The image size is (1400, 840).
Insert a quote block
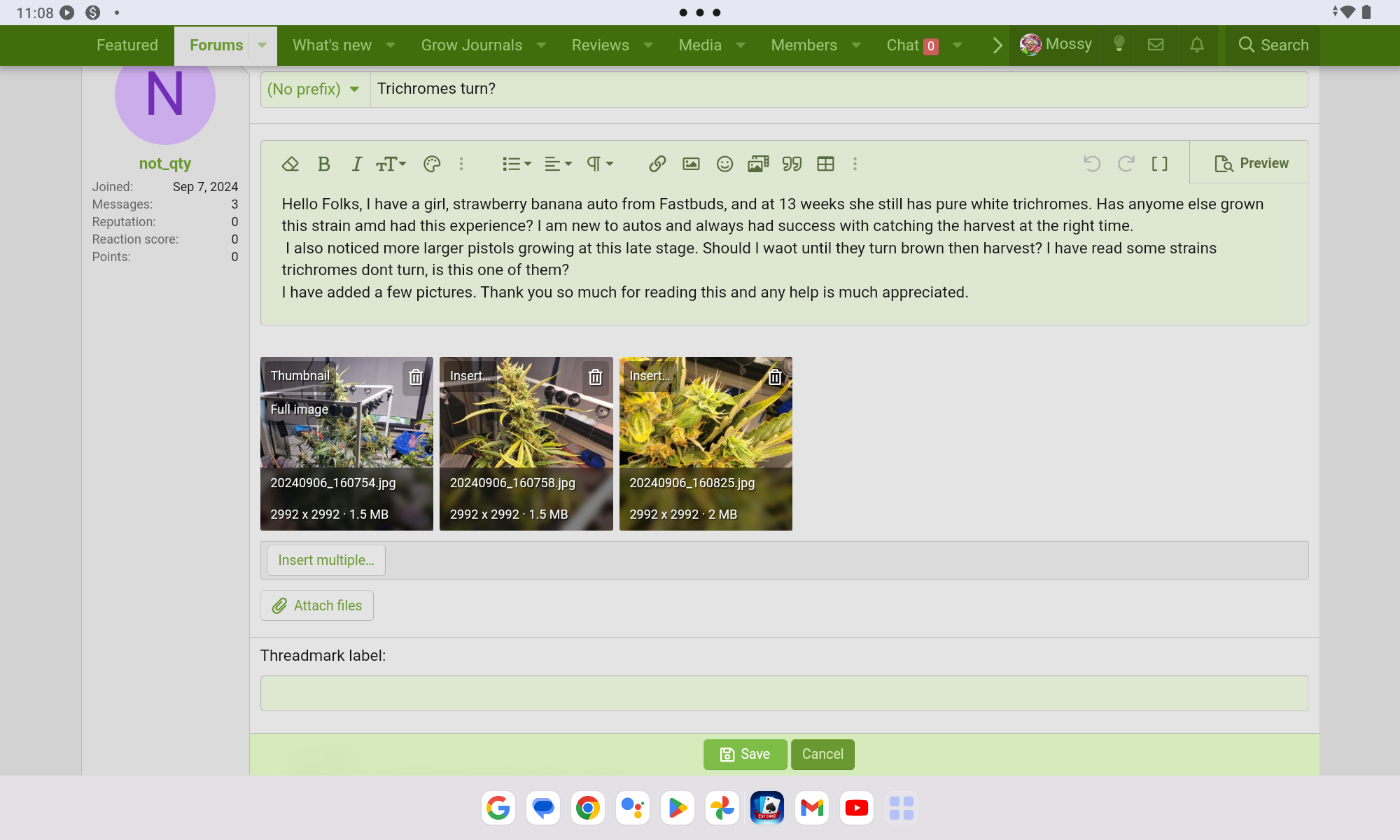pyautogui.click(x=792, y=164)
